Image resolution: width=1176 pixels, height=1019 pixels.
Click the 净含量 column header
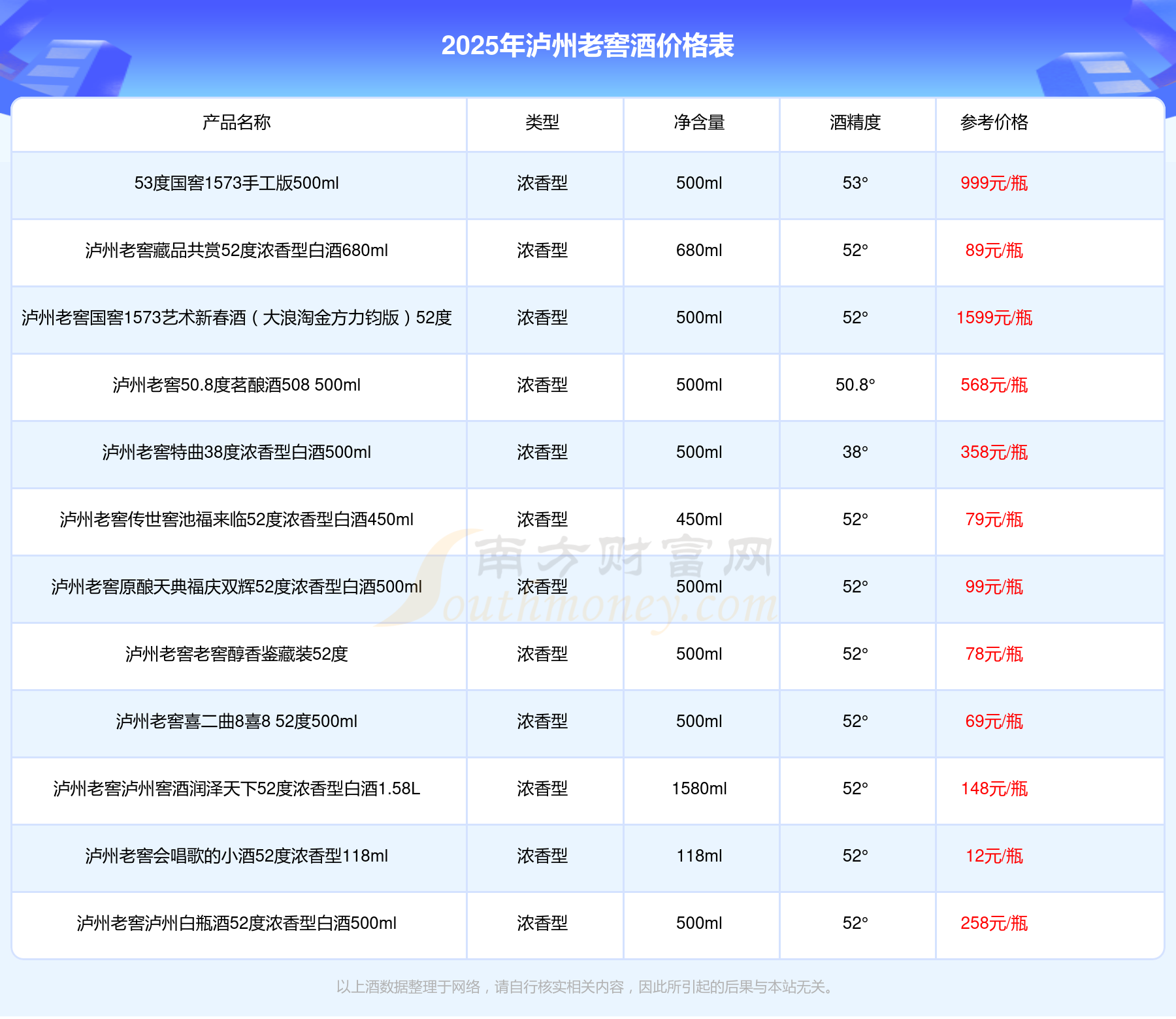coord(699,122)
